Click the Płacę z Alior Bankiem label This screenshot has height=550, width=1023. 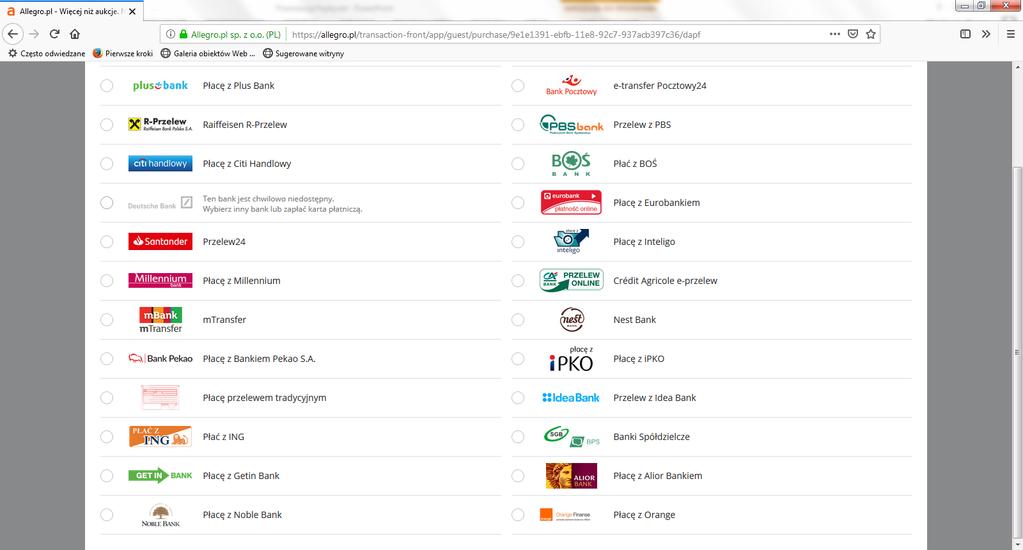pyautogui.click(x=658, y=476)
